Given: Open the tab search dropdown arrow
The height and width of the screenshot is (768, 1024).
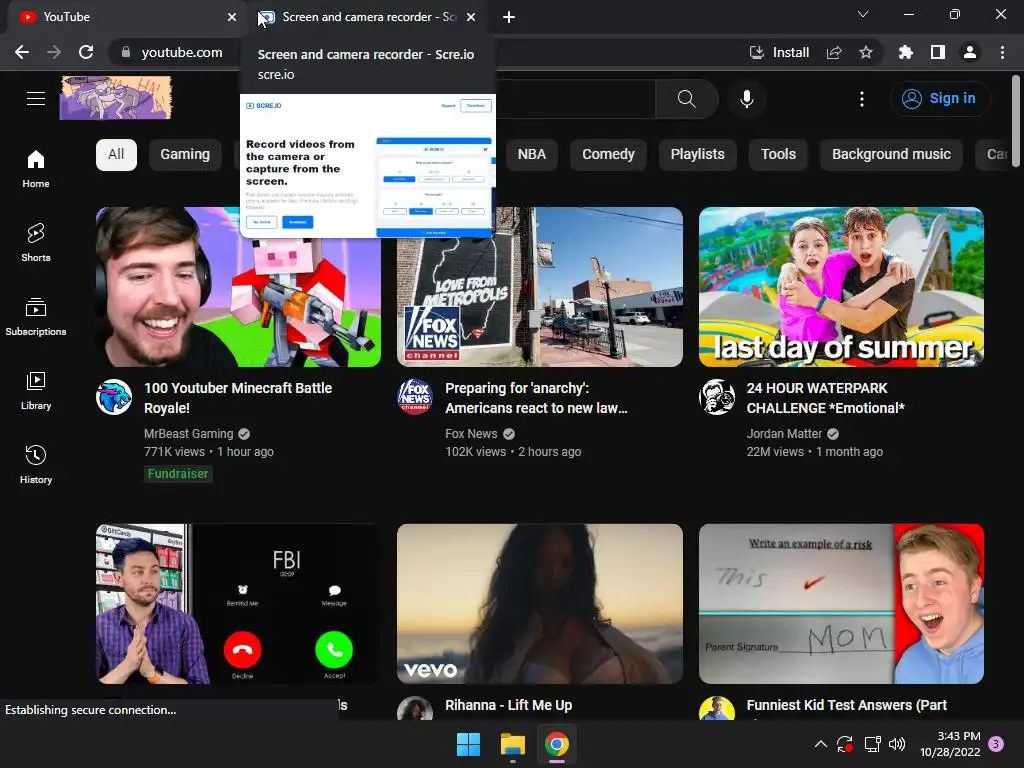Looking at the screenshot, I should [863, 14].
